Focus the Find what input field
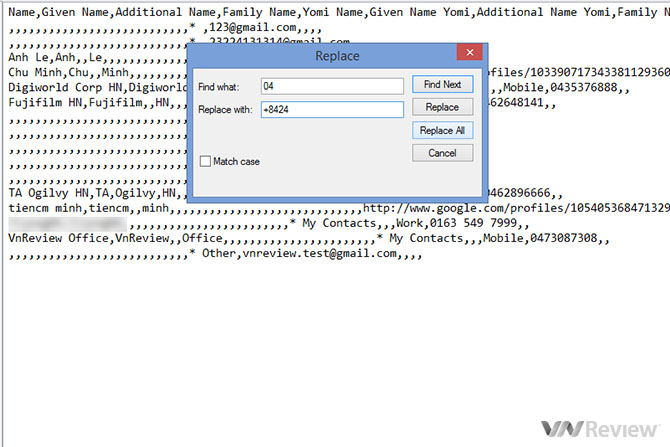The image size is (670, 447). (331, 86)
